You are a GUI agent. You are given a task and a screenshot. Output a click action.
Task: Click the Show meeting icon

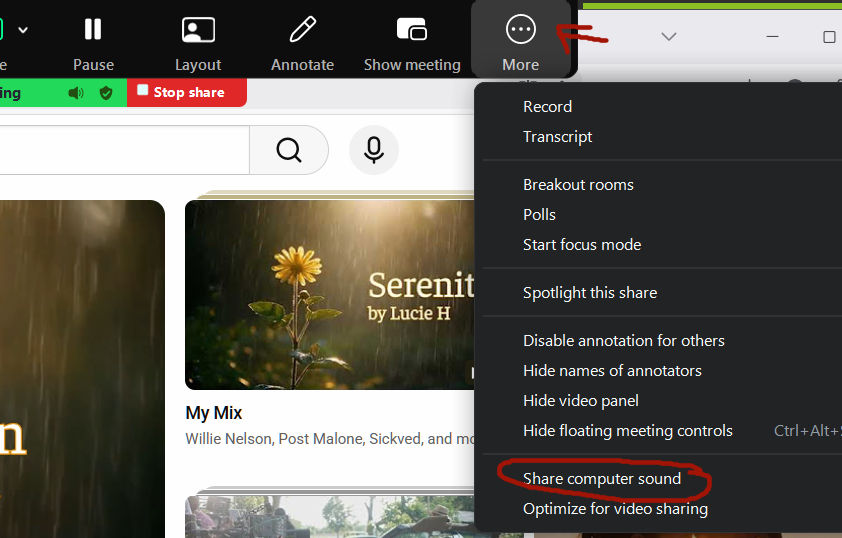[x=412, y=30]
